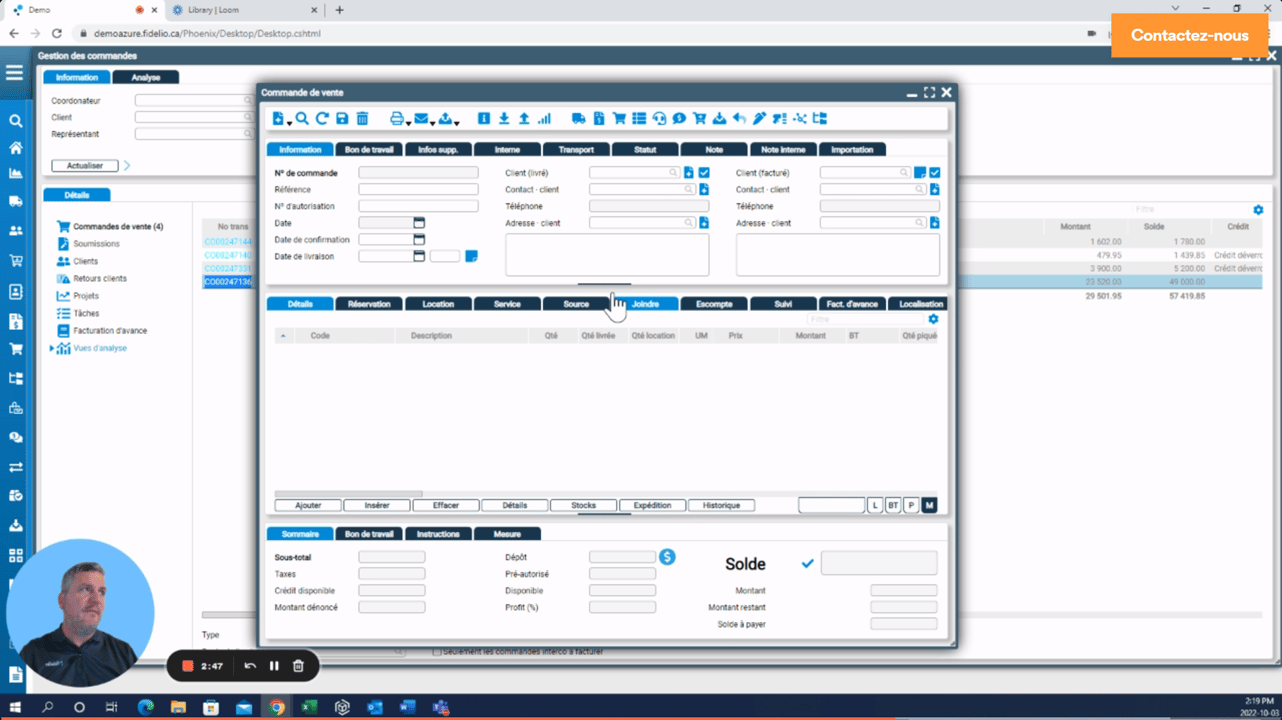Image resolution: width=1282 pixels, height=720 pixels.
Task: Open Excel from the Windows taskbar
Action: [x=309, y=707]
